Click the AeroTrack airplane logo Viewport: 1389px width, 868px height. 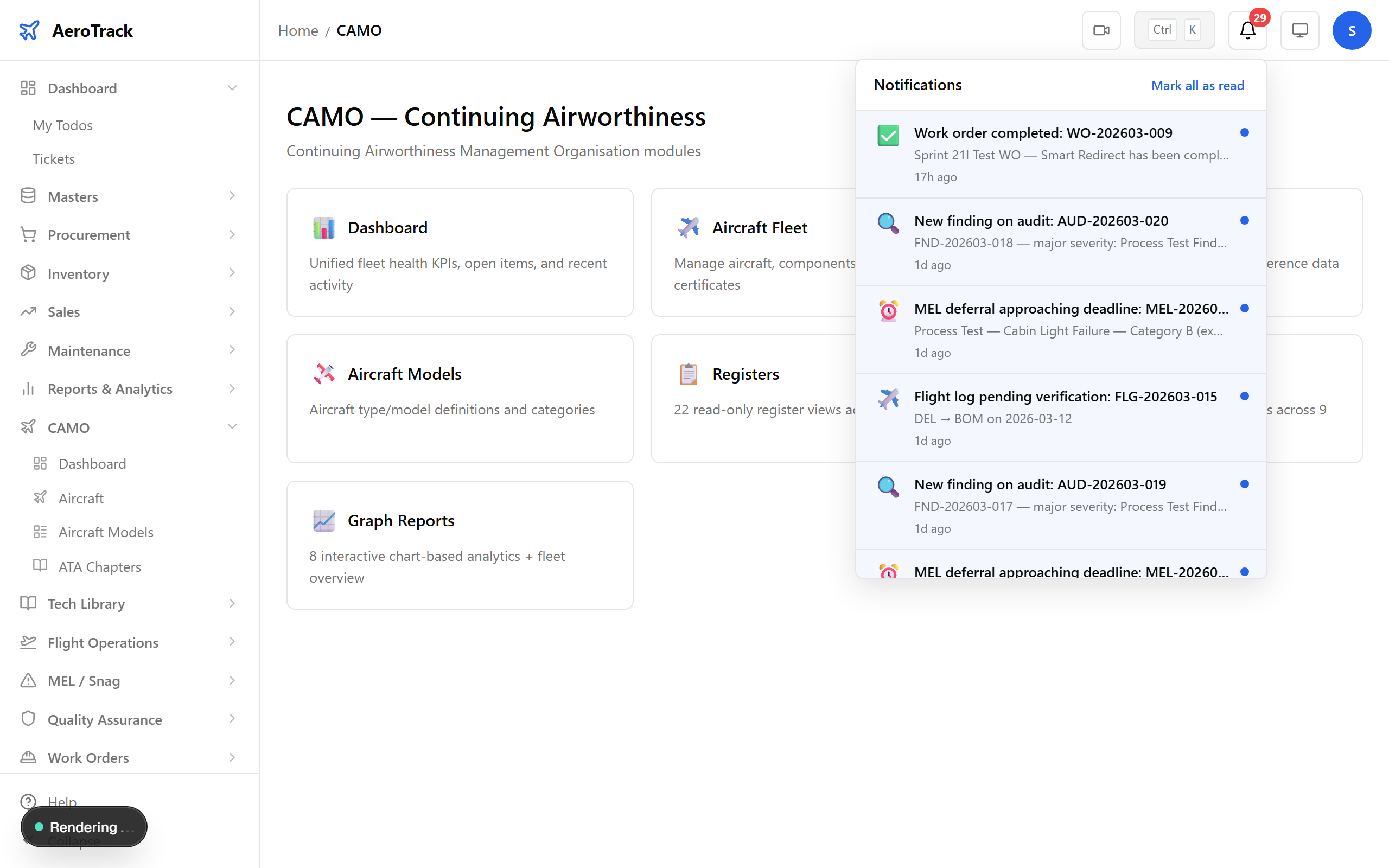(x=29, y=30)
